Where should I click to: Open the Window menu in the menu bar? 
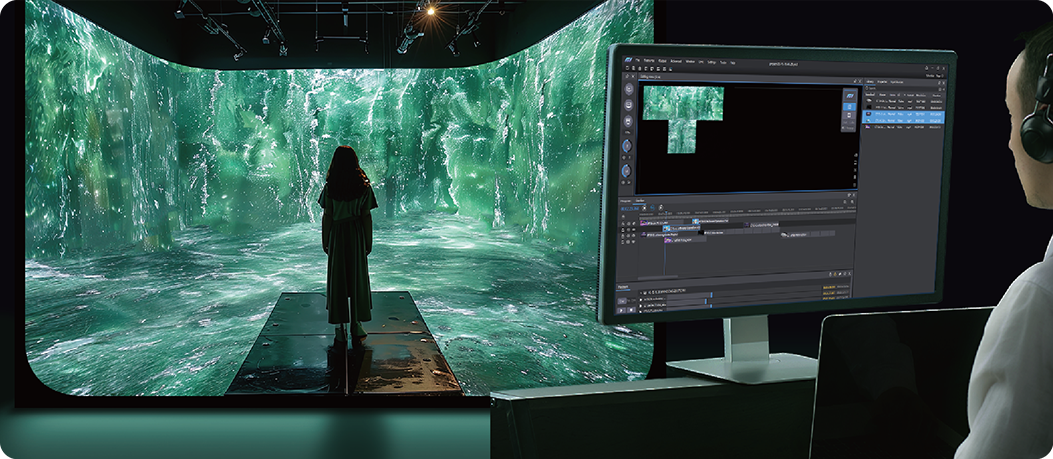tap(690, 61)
